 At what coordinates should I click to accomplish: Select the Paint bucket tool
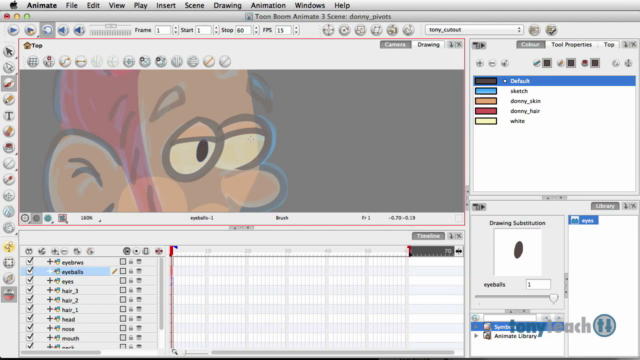(x=9, y=148)
